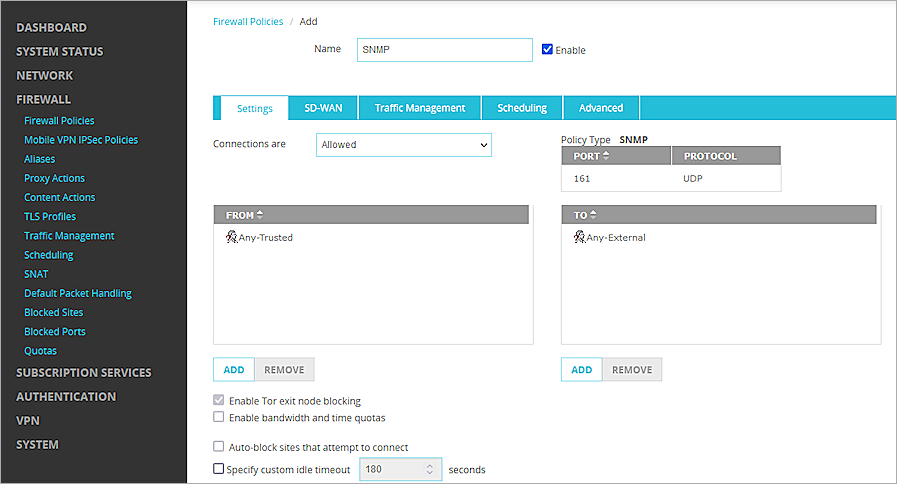The height and width of the screenshot is (484, 897).
Task: Open Default Packet Handling page
Action: click(78, 293)
